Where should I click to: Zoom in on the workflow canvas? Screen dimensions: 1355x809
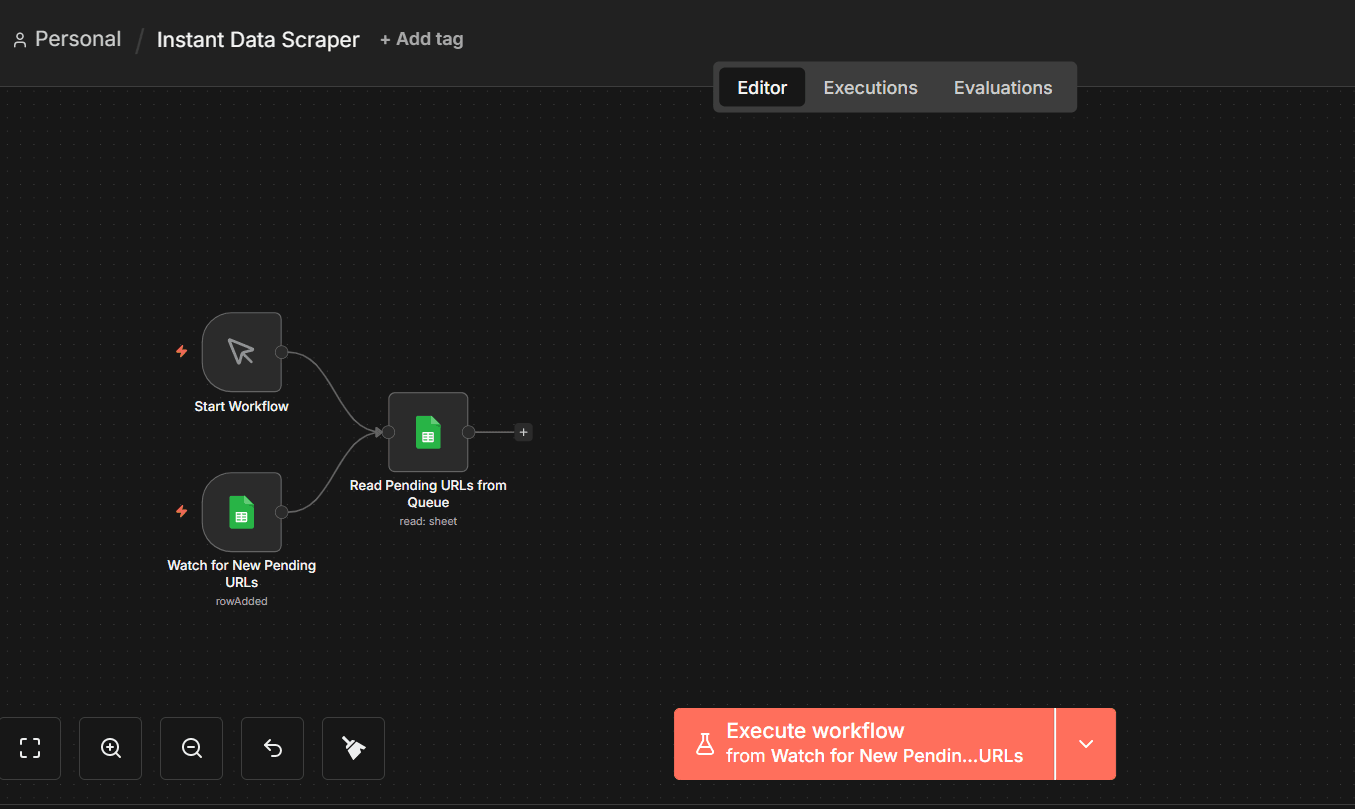point(111,748)
